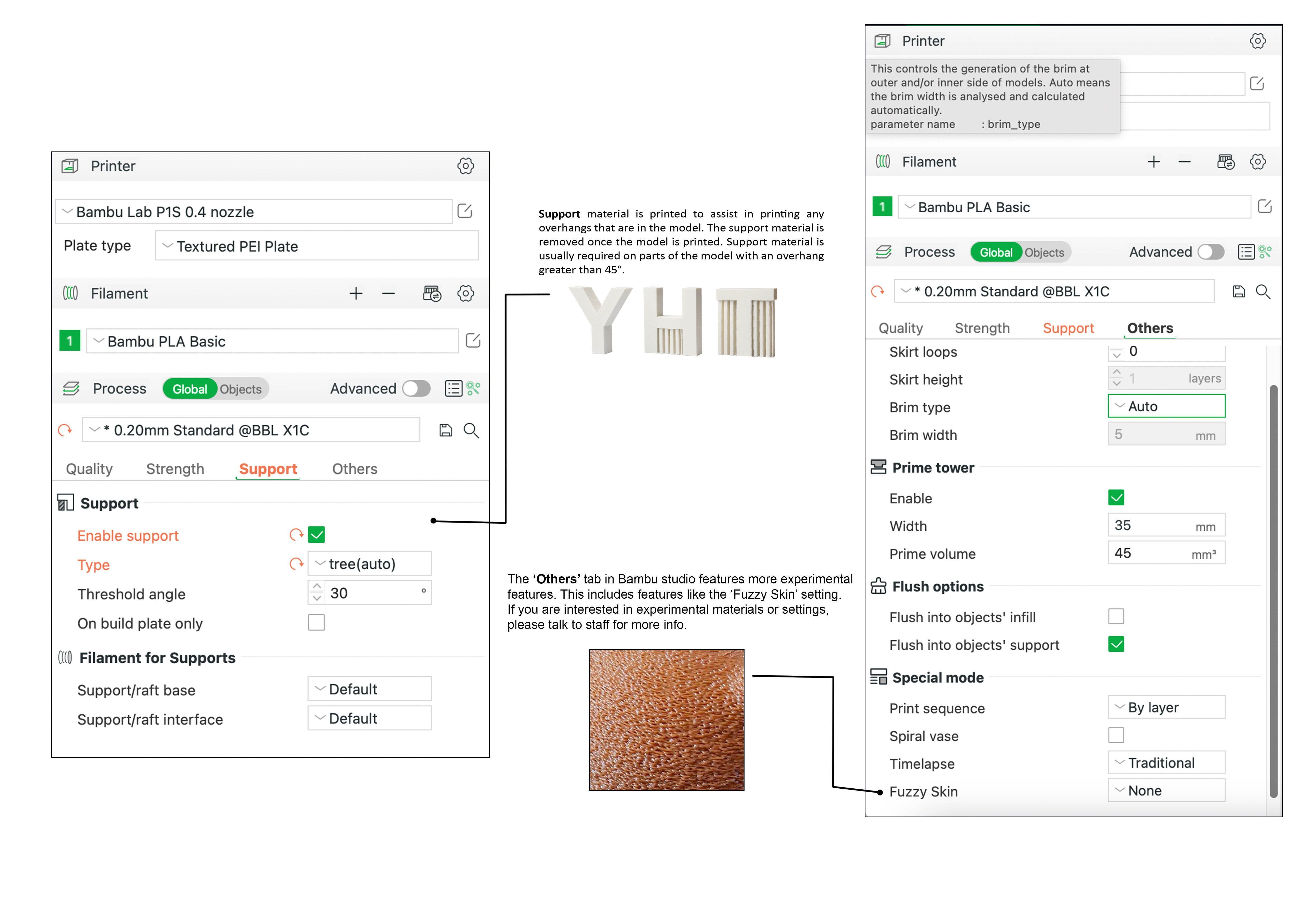
Task: Save the left process preset via disk icon
Action: 446,430
